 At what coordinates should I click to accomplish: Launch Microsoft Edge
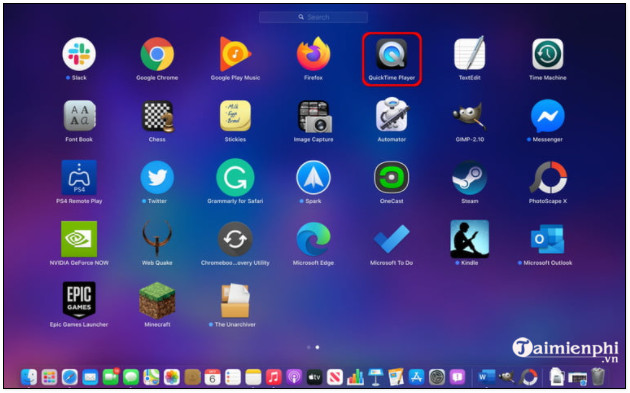tap(313, 239)
